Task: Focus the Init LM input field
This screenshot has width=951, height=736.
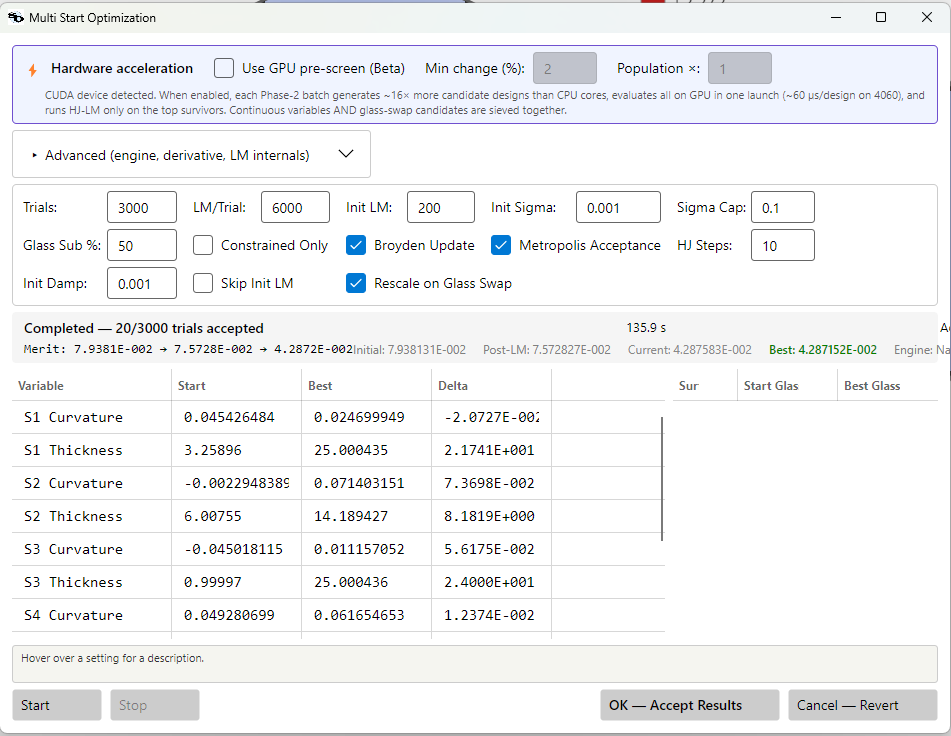Action: (441, 207)
